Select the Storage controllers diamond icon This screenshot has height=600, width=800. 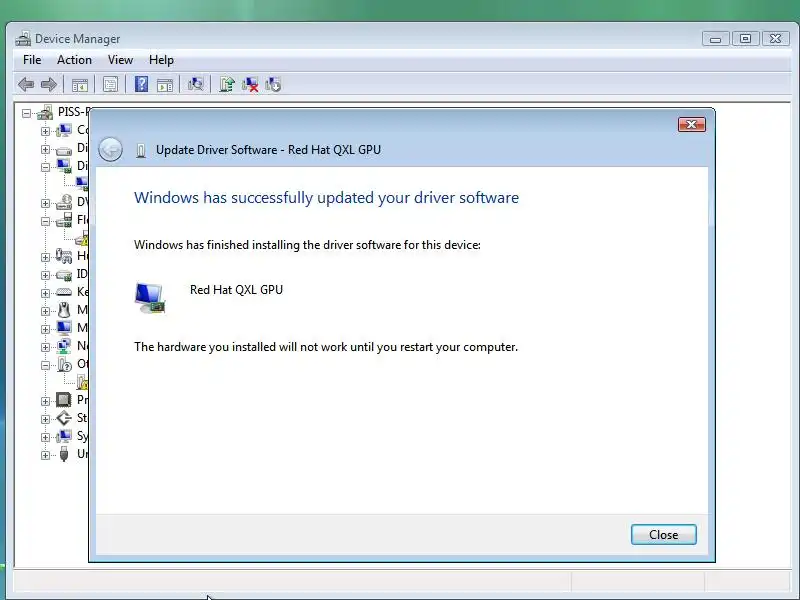coord(64,418)
